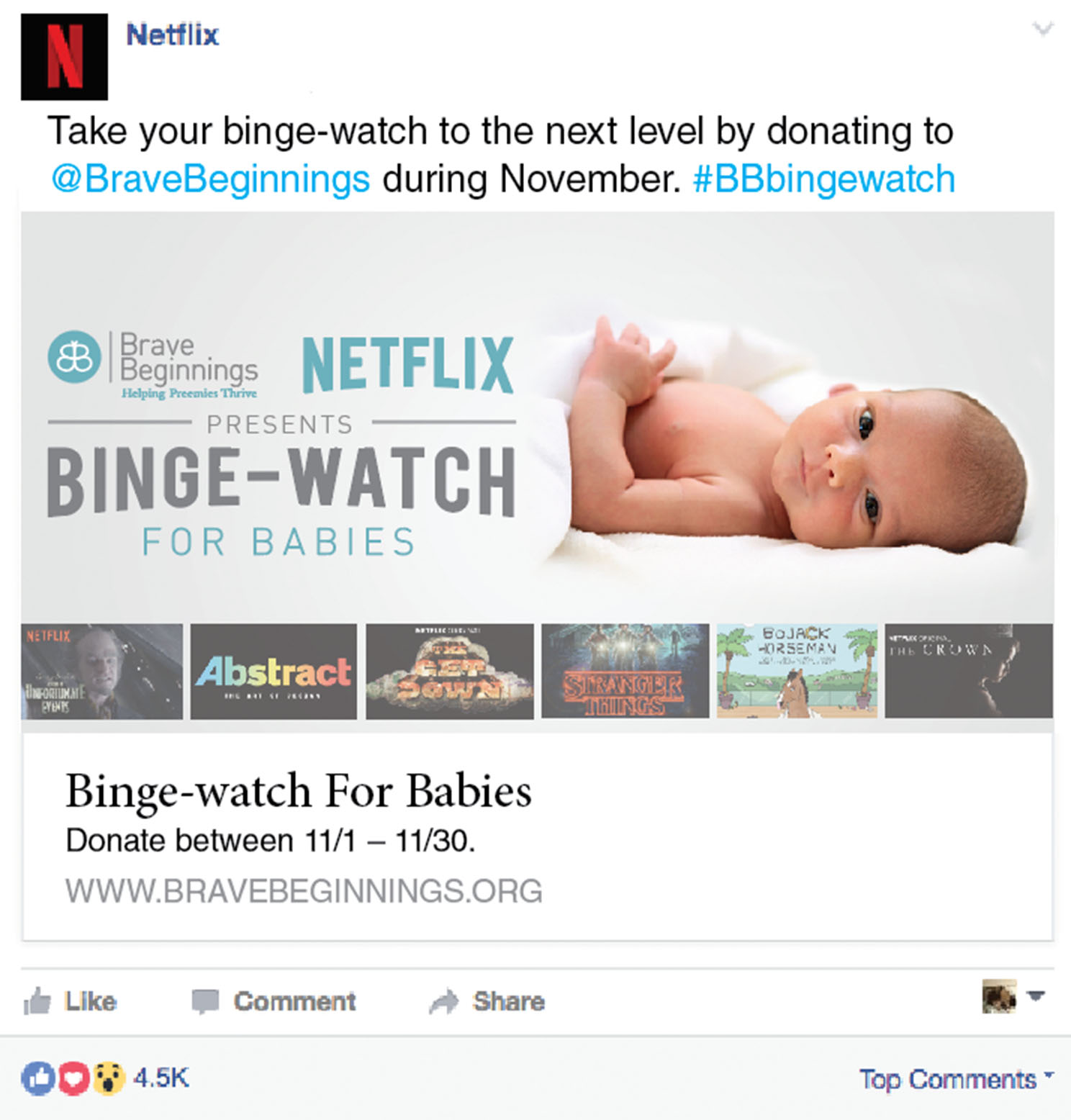Open post options chevron at top right

[x=1042, y=30]
